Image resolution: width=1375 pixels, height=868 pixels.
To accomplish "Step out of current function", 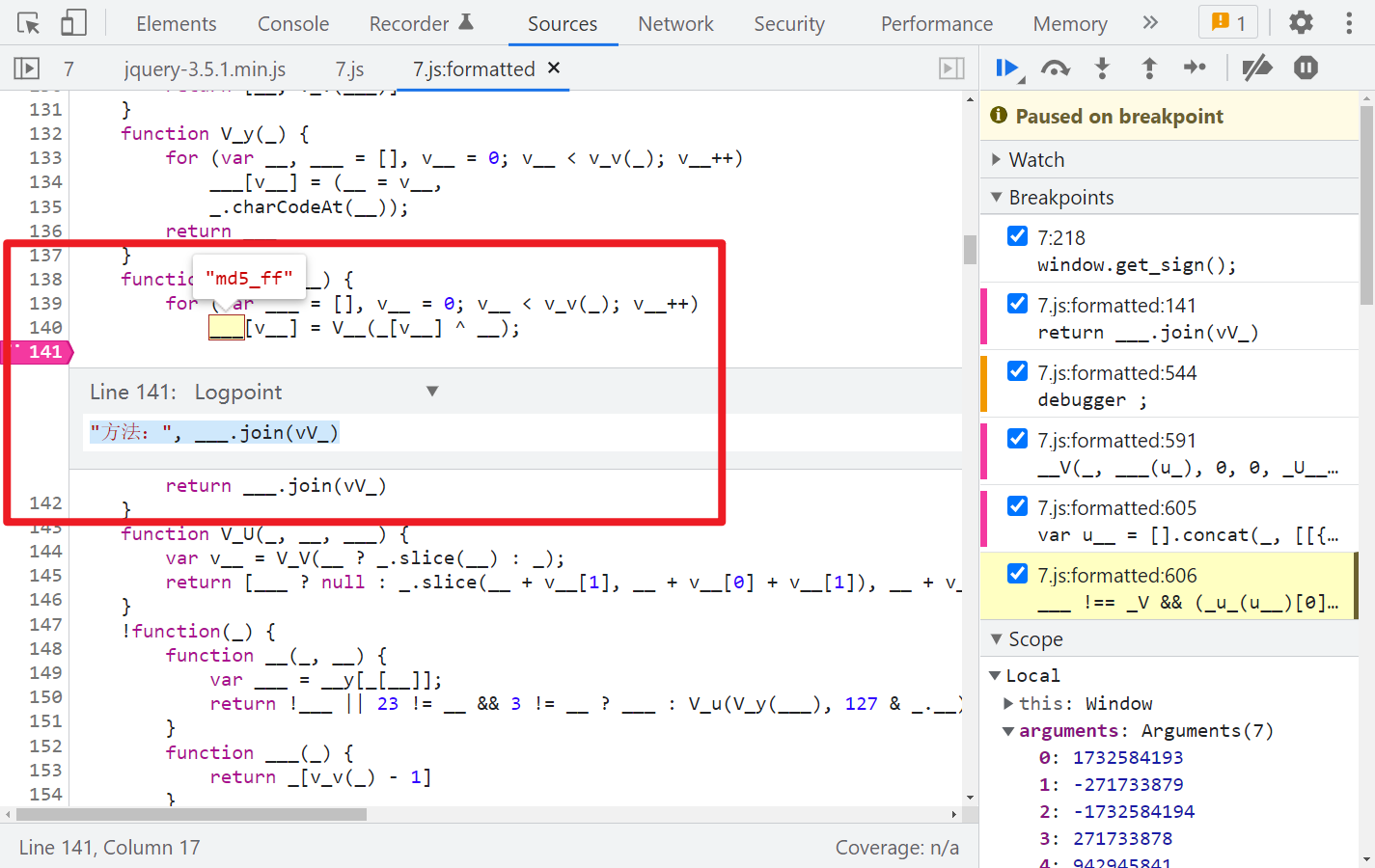I will 1148,68.
